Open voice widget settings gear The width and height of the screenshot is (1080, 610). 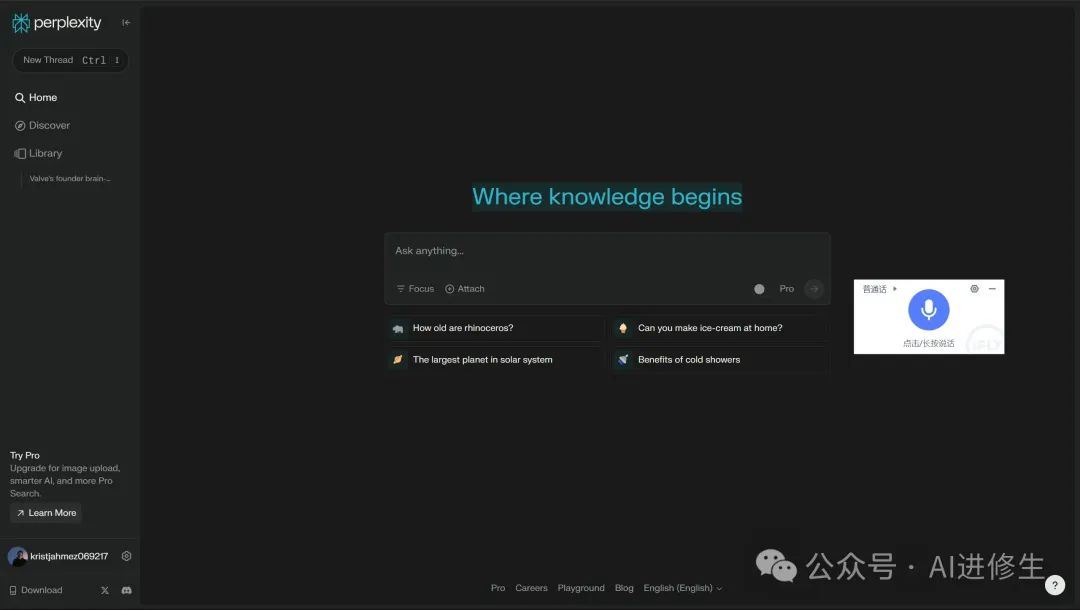[975, 289]
